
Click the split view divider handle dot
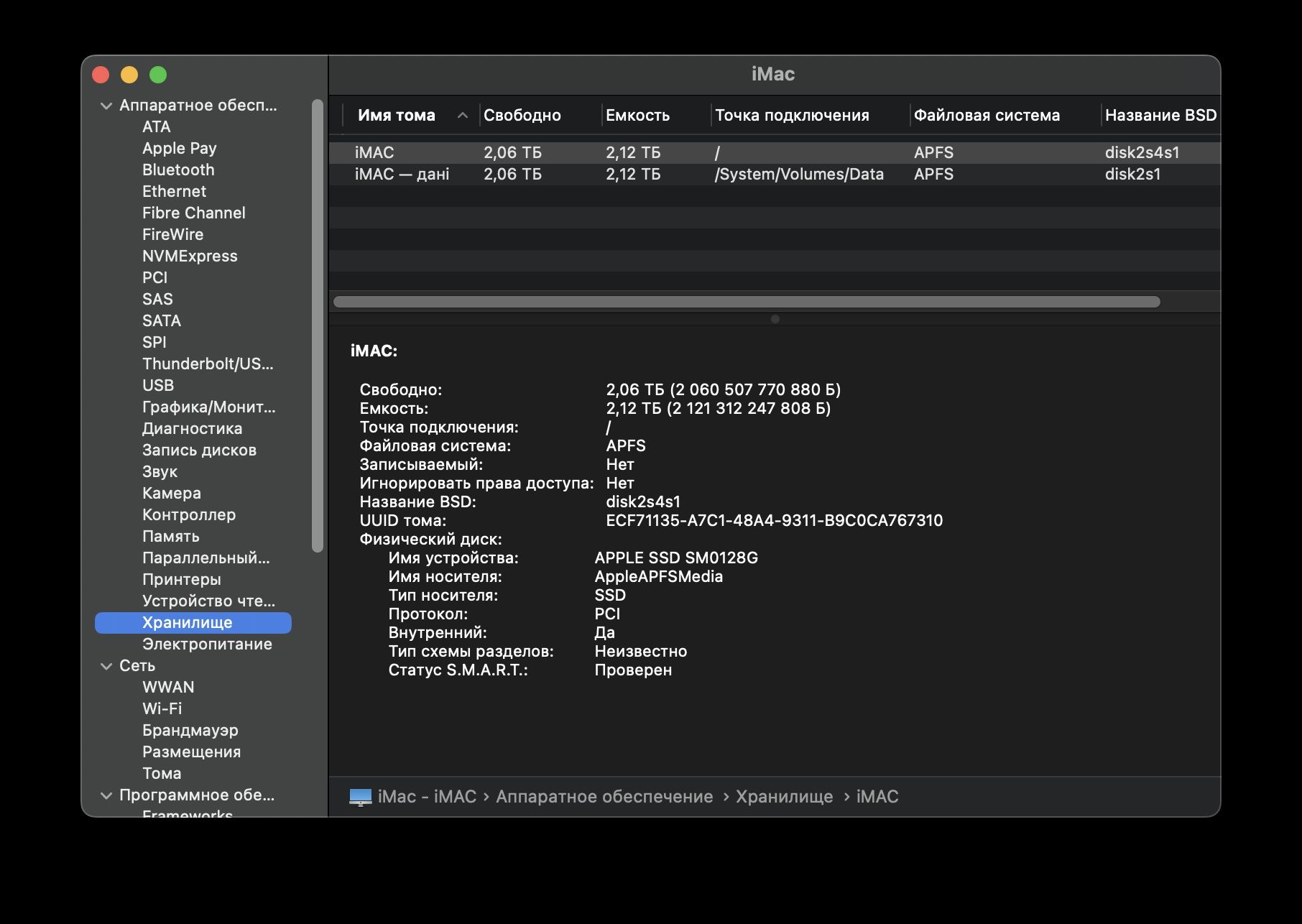775,319
